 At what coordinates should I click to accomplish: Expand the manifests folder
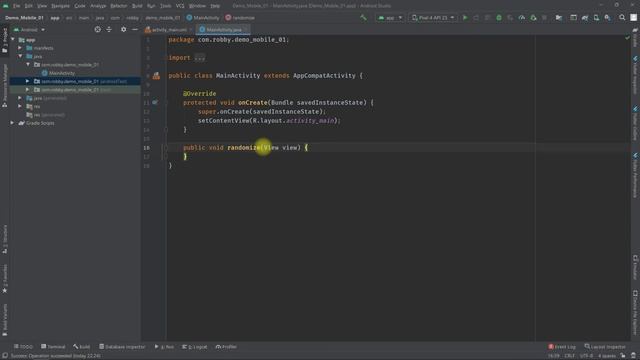click(x=20, y=48)
